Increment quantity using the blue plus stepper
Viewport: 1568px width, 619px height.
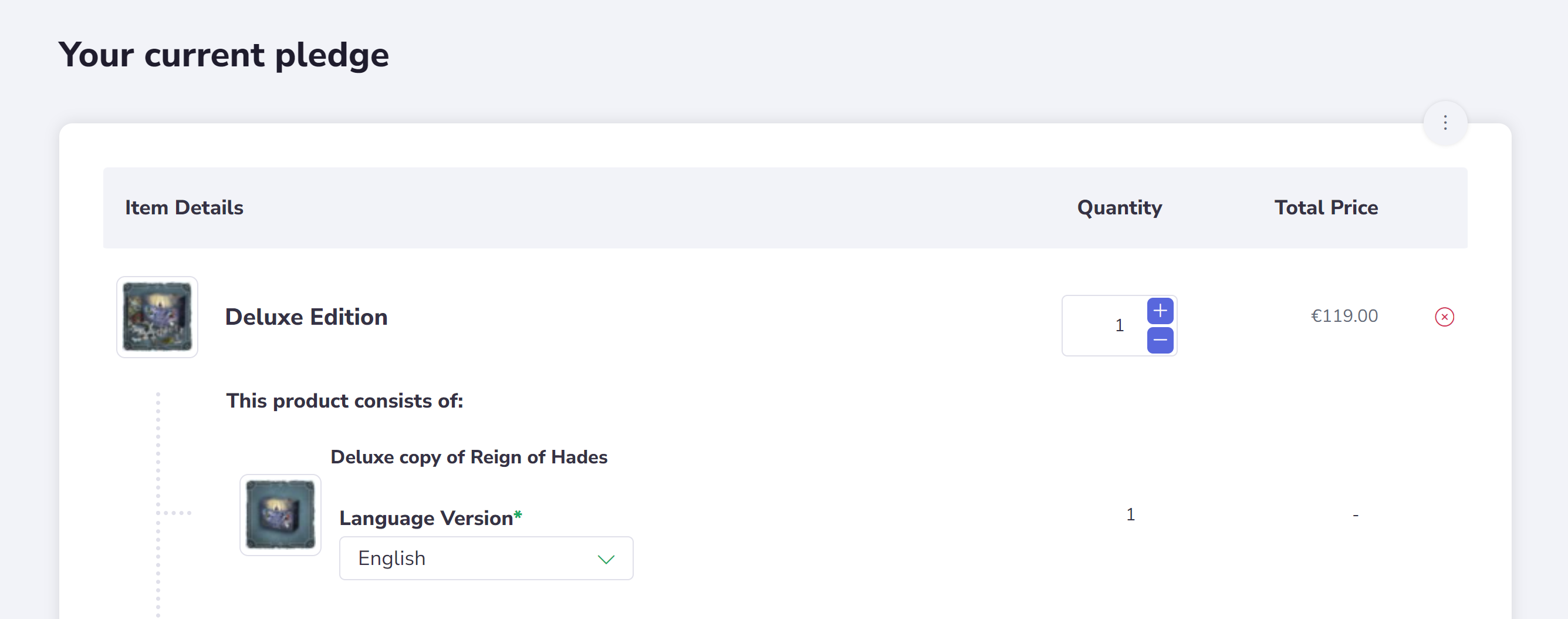(1160, 311)
